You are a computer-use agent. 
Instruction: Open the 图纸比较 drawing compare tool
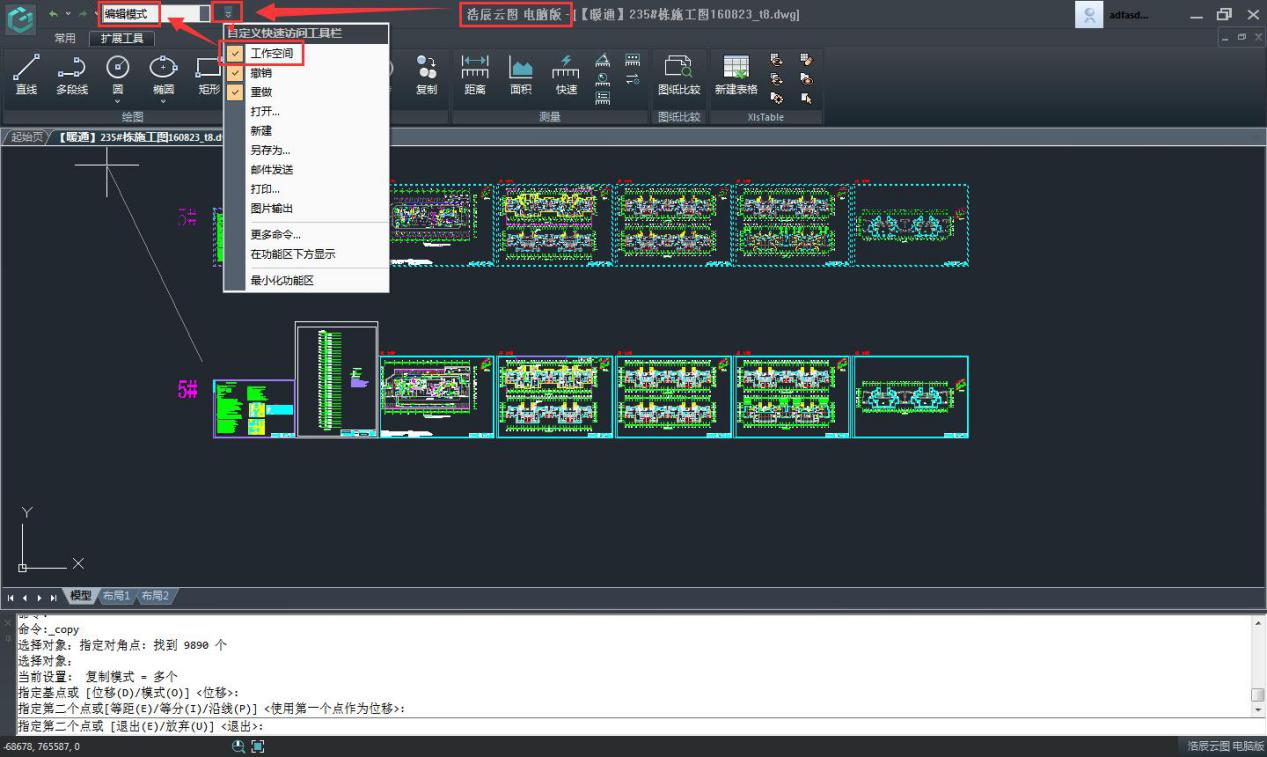(679, 75)
